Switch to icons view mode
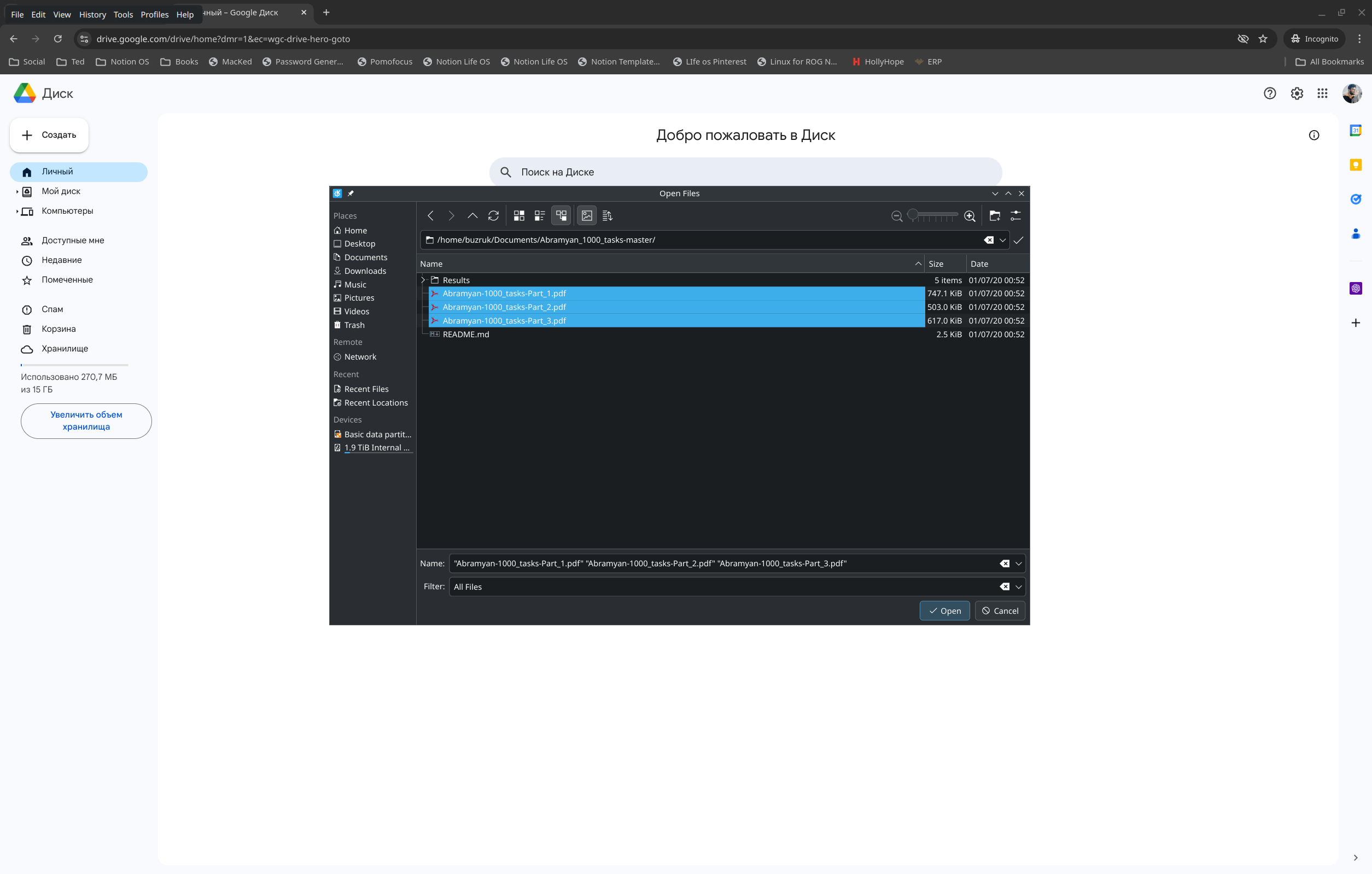Screen dimensions: 1372x874 point(518,216)
